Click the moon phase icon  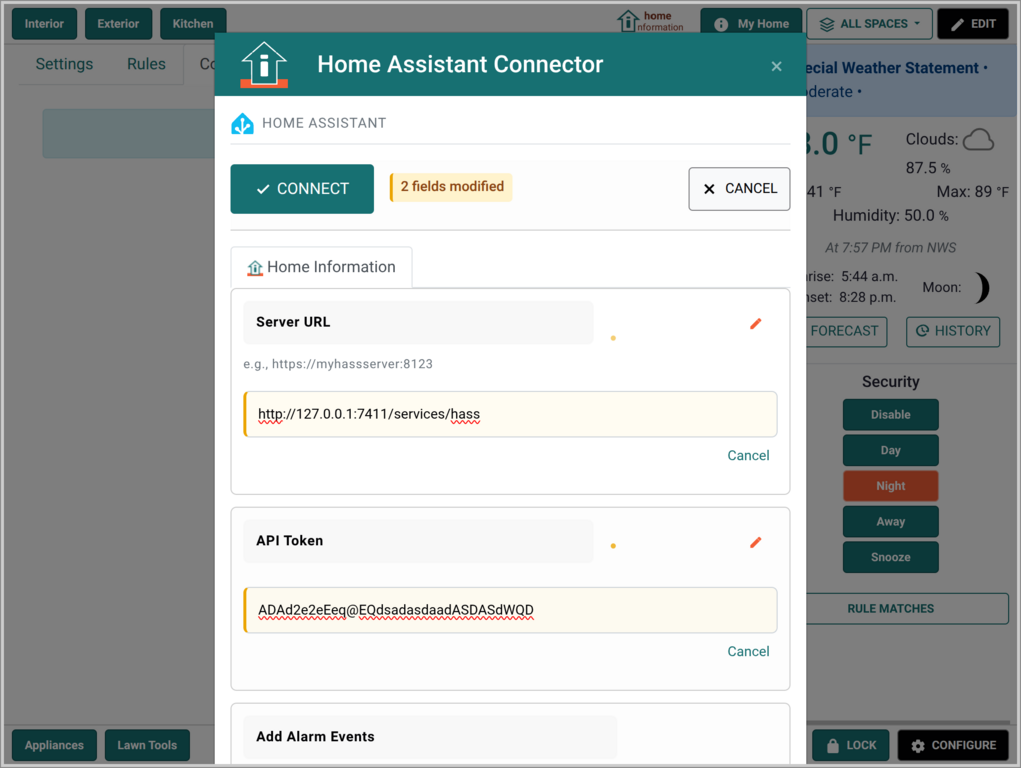[x=983, y=288]
